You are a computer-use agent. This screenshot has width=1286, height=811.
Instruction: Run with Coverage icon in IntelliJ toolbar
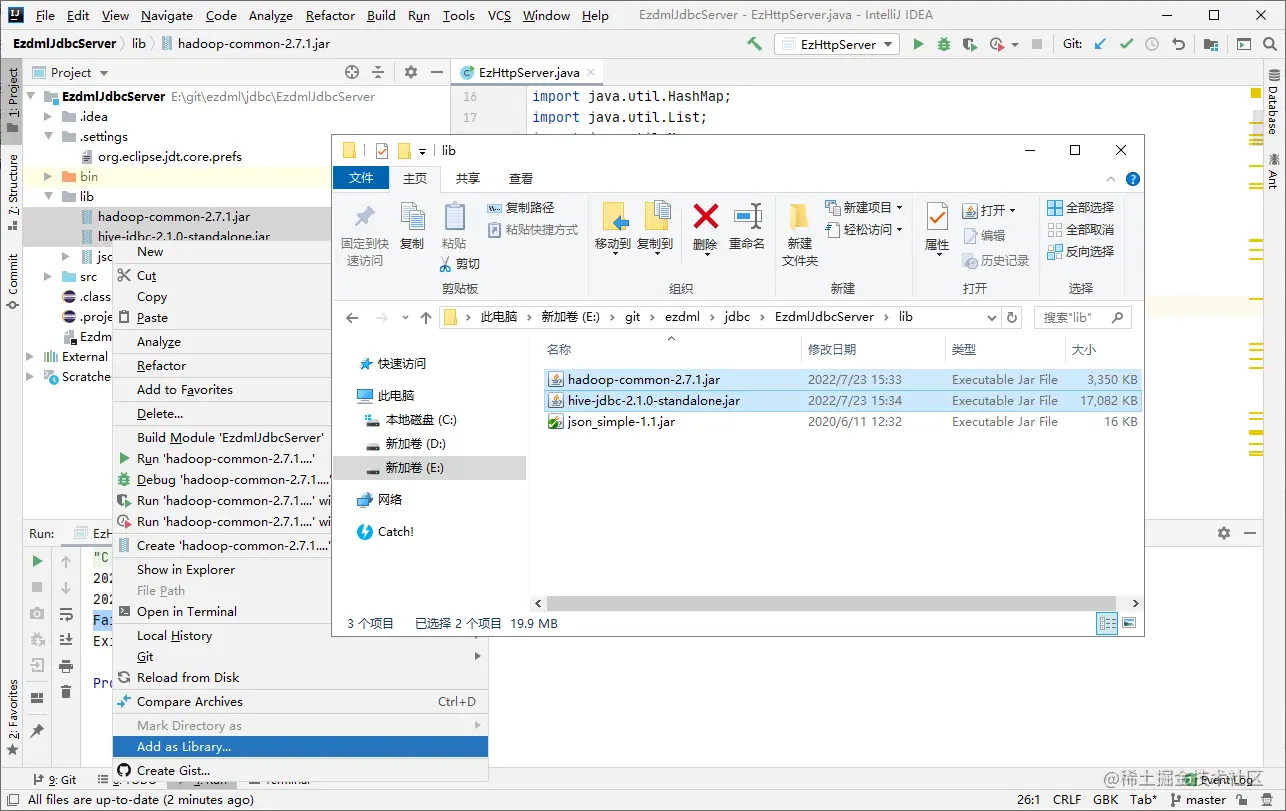970,44
